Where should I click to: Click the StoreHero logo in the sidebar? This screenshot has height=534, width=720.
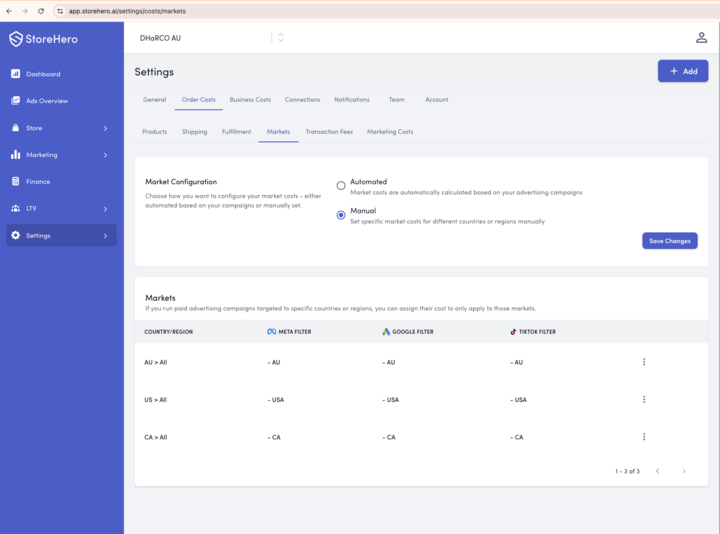pos(43,39)
